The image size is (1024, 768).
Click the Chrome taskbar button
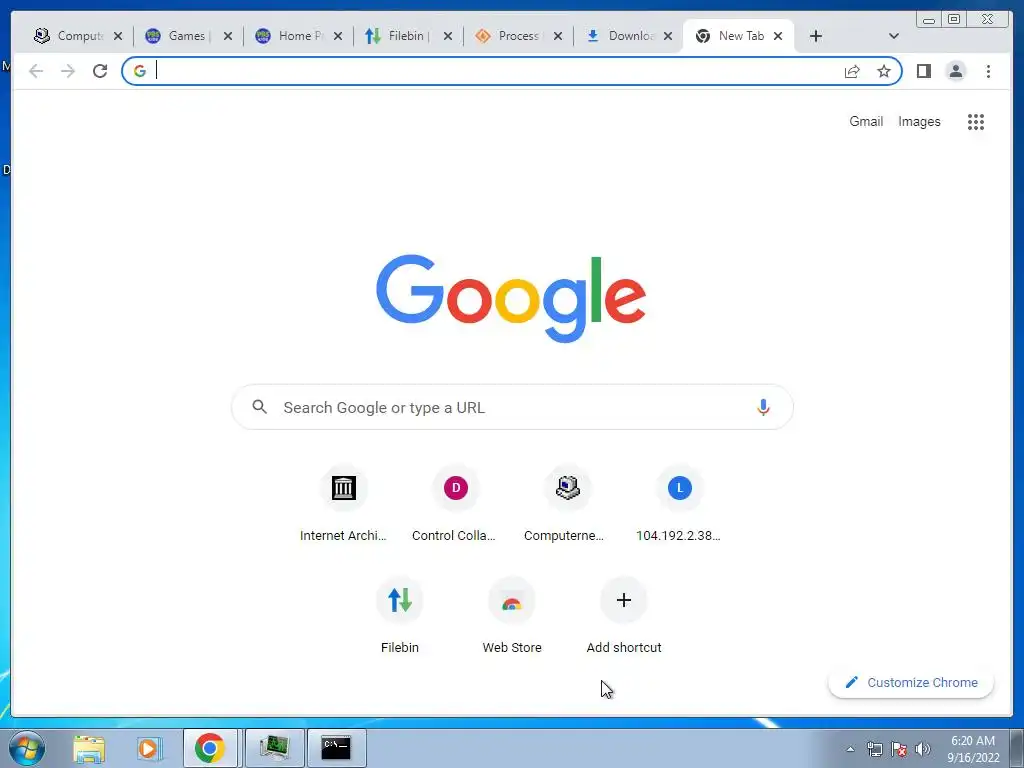(210, 748)
